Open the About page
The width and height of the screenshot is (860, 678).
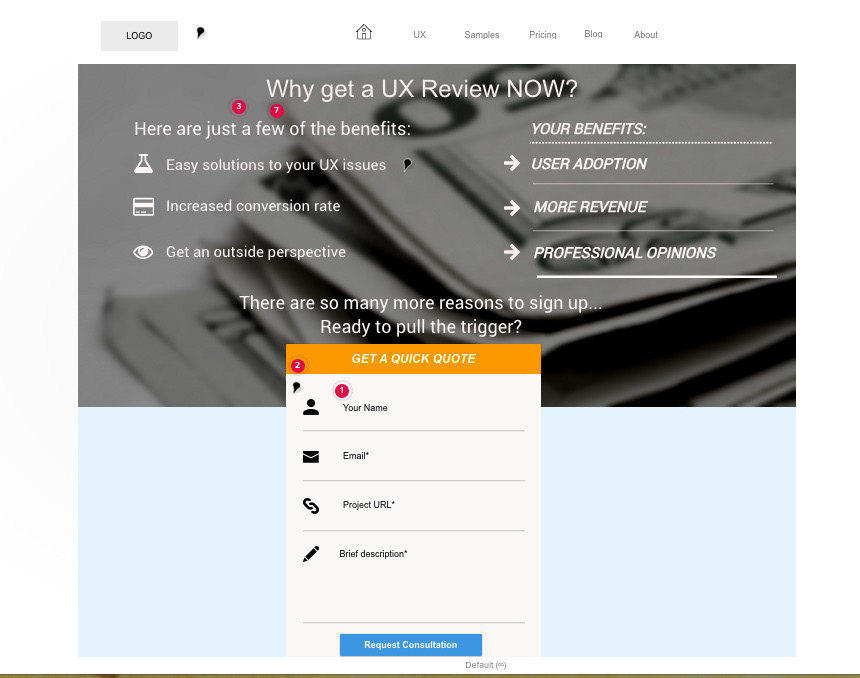[x=646, y=35]
